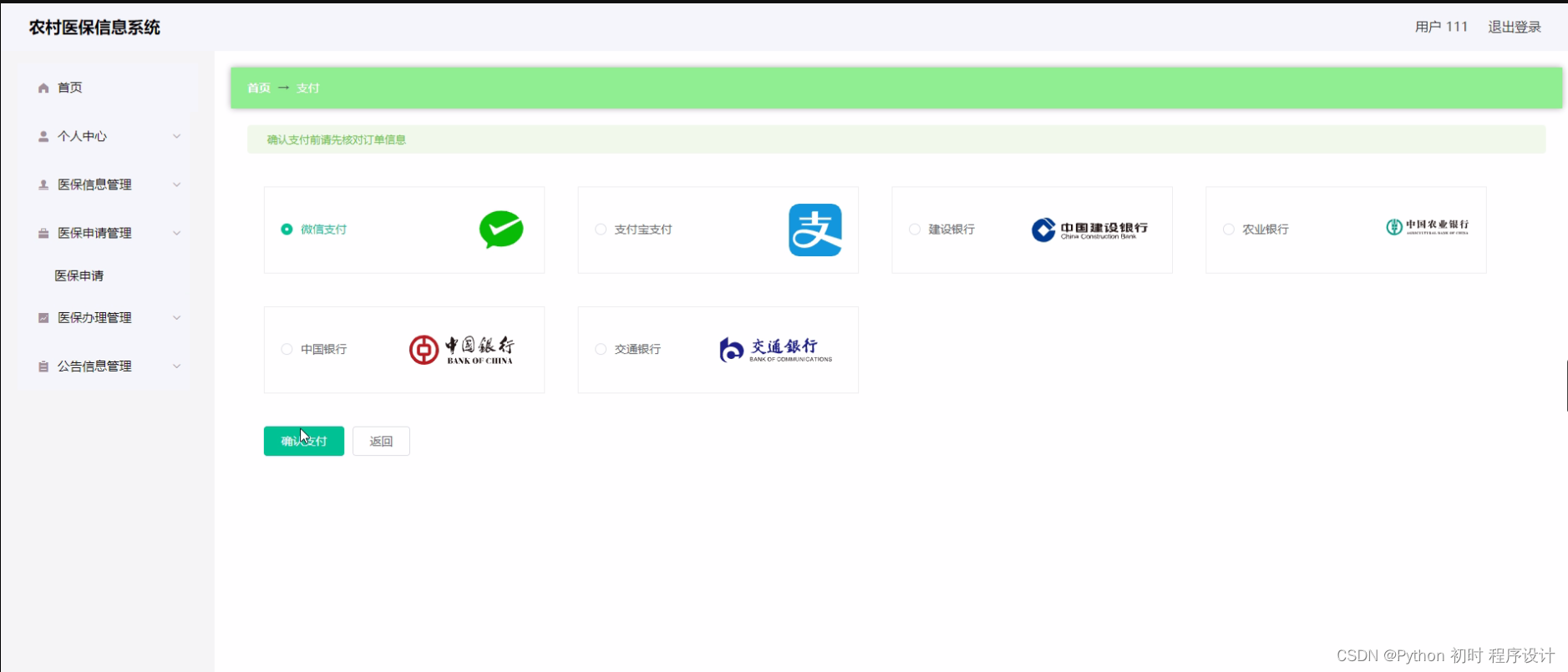Click the 返回 button
Screen dimensions: 1568x672
[x=381, y=441]
